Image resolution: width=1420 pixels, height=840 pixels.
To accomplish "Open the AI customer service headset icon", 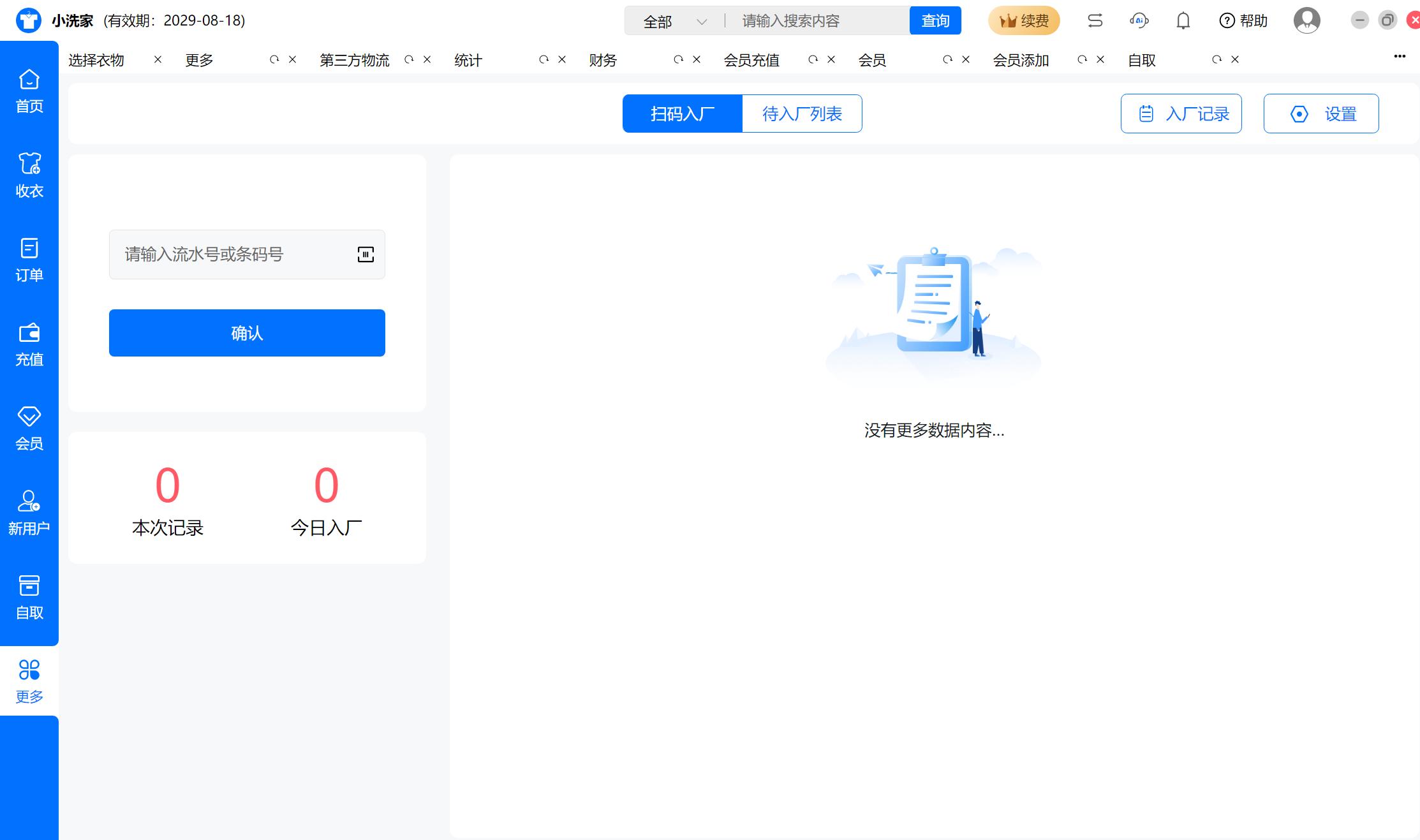I will click(x=1139, y=21).
